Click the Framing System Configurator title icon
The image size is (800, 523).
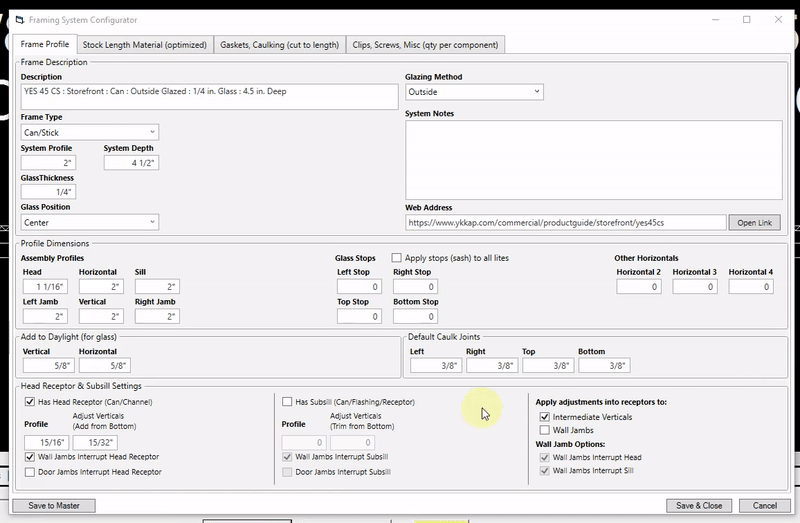tap(20, 20)
